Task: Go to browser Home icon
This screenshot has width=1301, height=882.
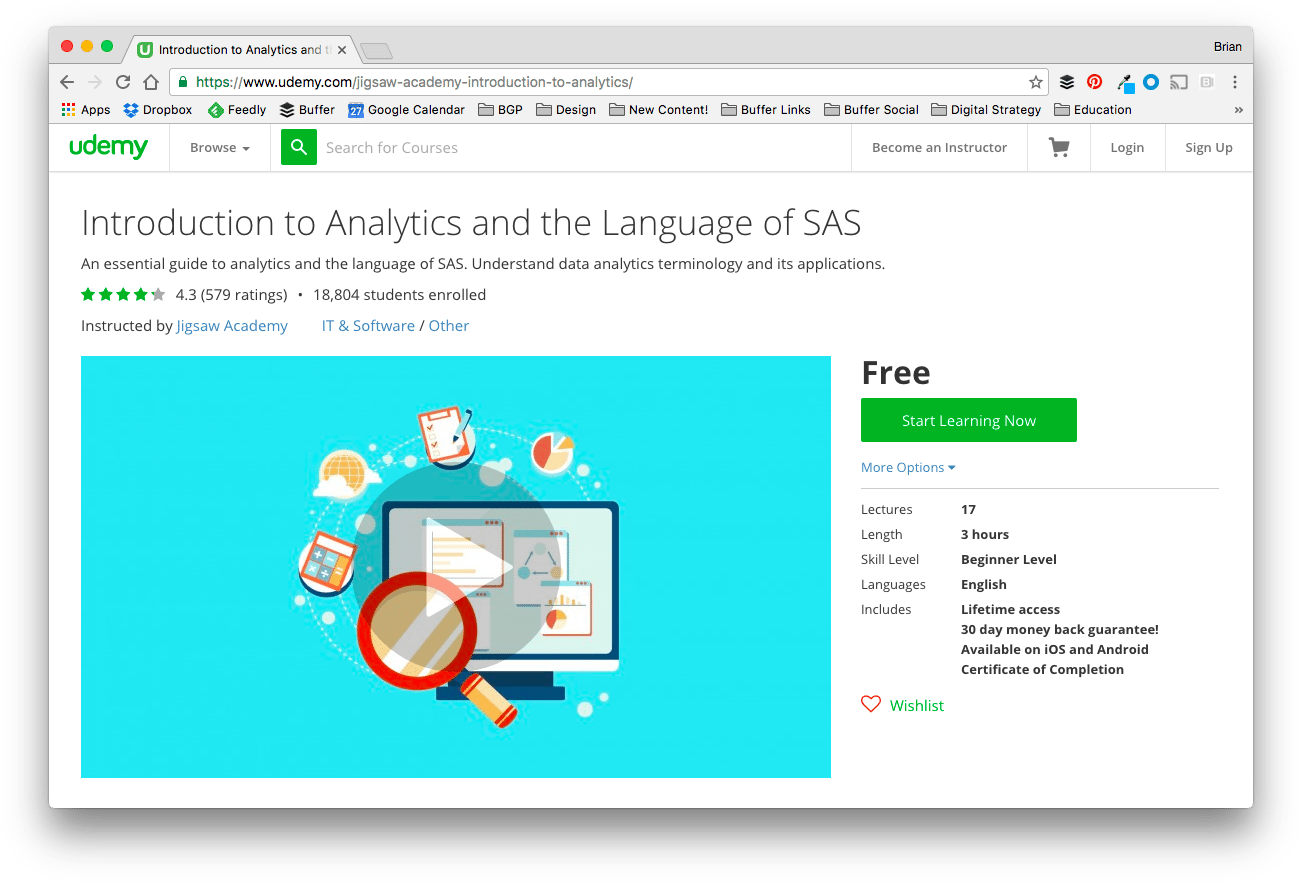Action: 151,82
